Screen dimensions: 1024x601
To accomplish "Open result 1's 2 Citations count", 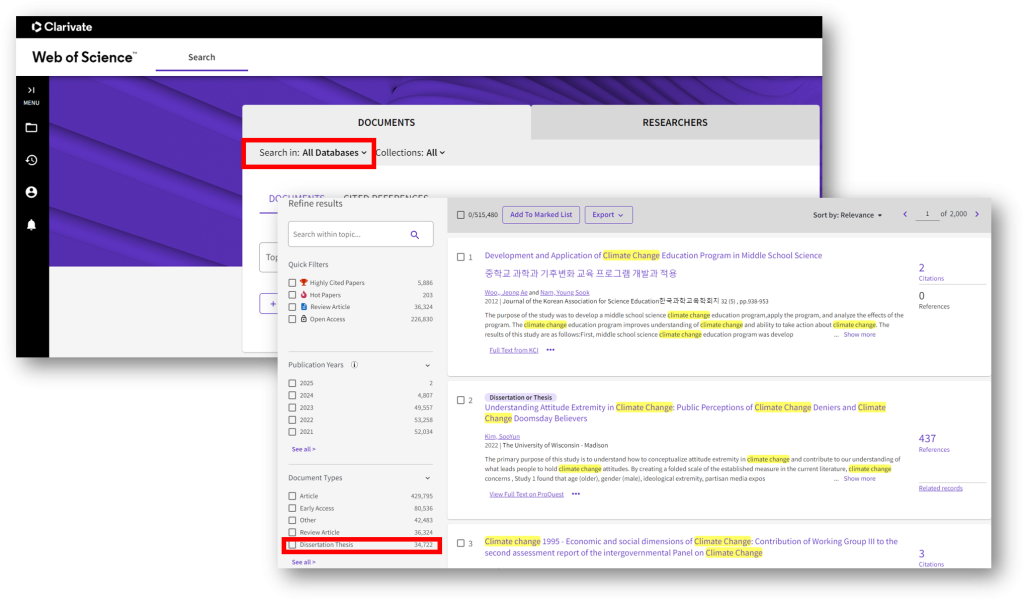I will tap(921, 268).
